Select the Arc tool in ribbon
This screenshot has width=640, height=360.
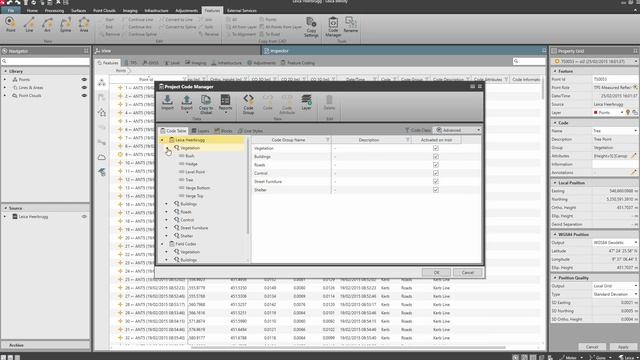[x=47, y=24]
